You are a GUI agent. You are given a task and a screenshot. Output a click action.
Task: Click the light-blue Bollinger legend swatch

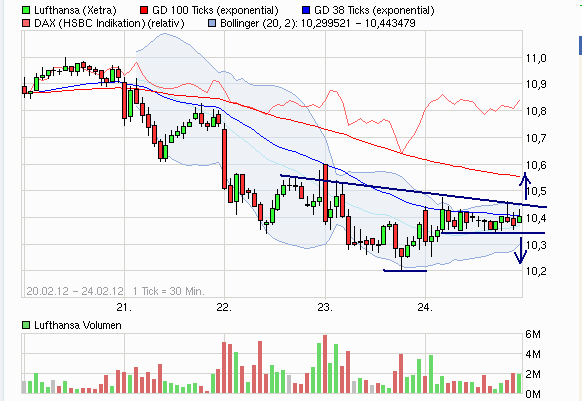(x=212, y=23)
